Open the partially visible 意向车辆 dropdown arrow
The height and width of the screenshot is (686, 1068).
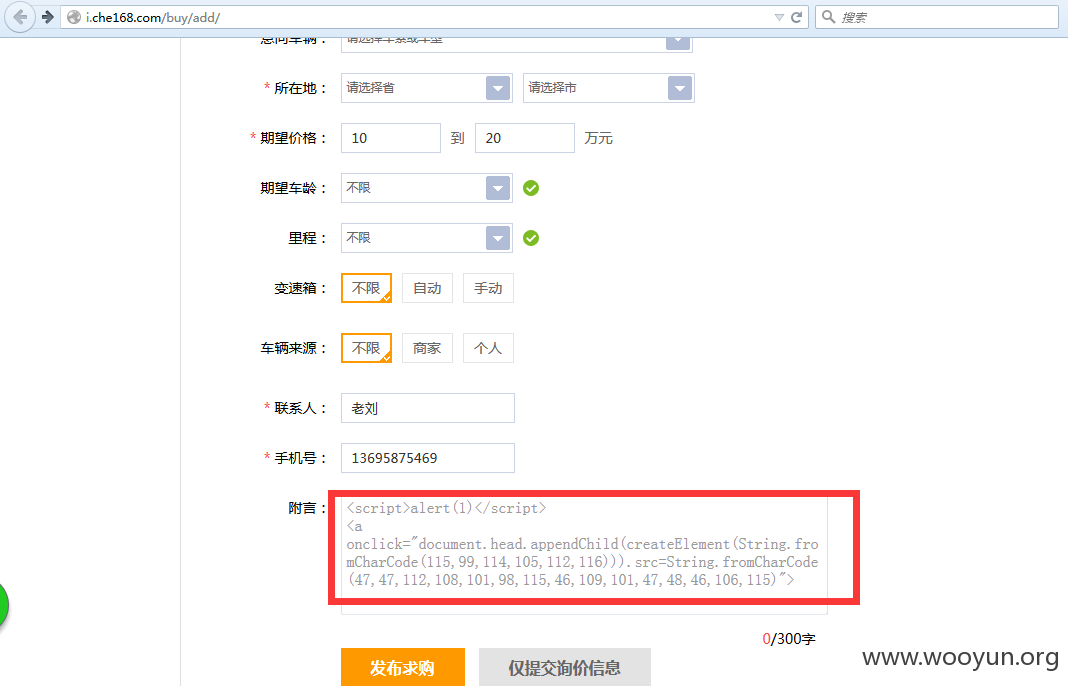[x=678, y=43]
